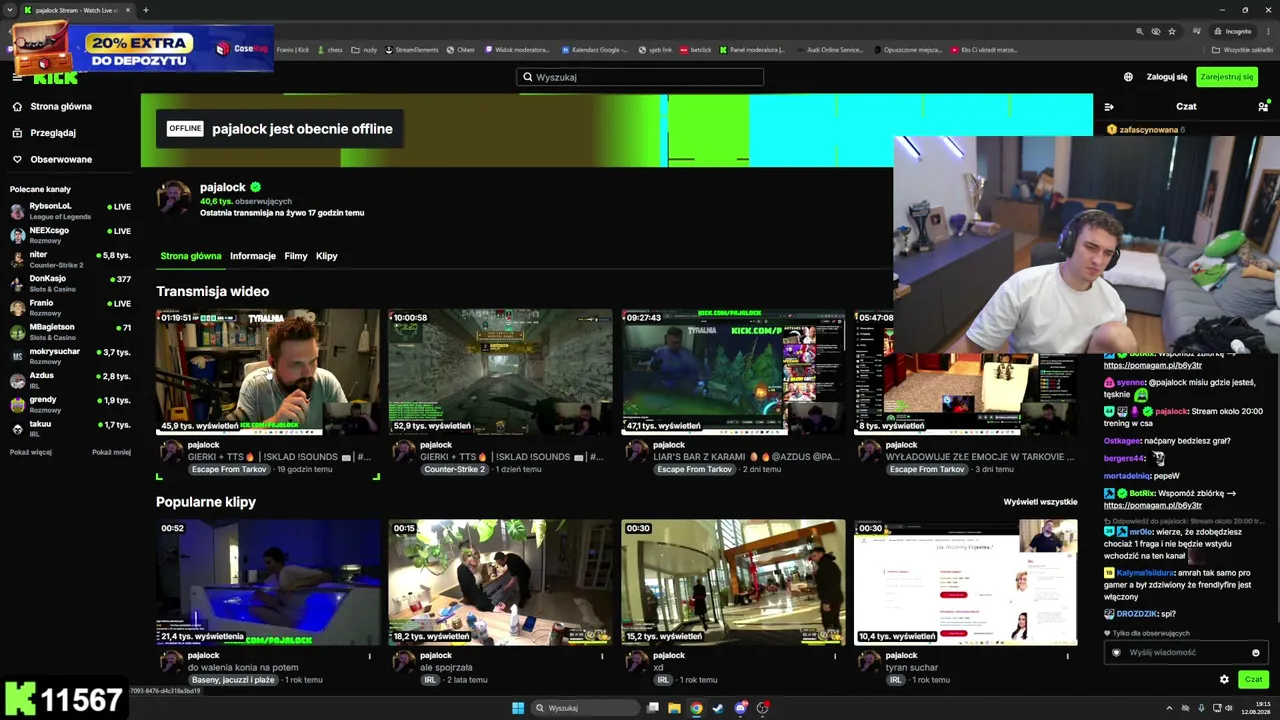Open DonKasjo channel in recommended list

70,283
